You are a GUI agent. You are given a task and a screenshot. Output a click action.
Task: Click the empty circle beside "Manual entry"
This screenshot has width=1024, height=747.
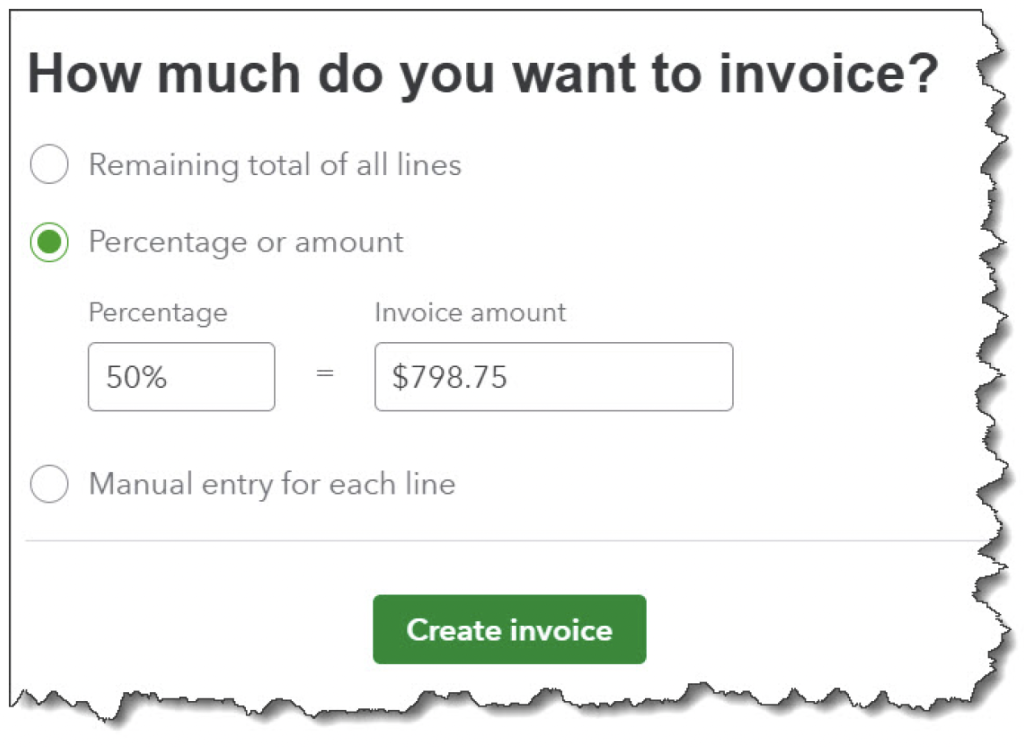pyautogui.click(x=49, y=485)
